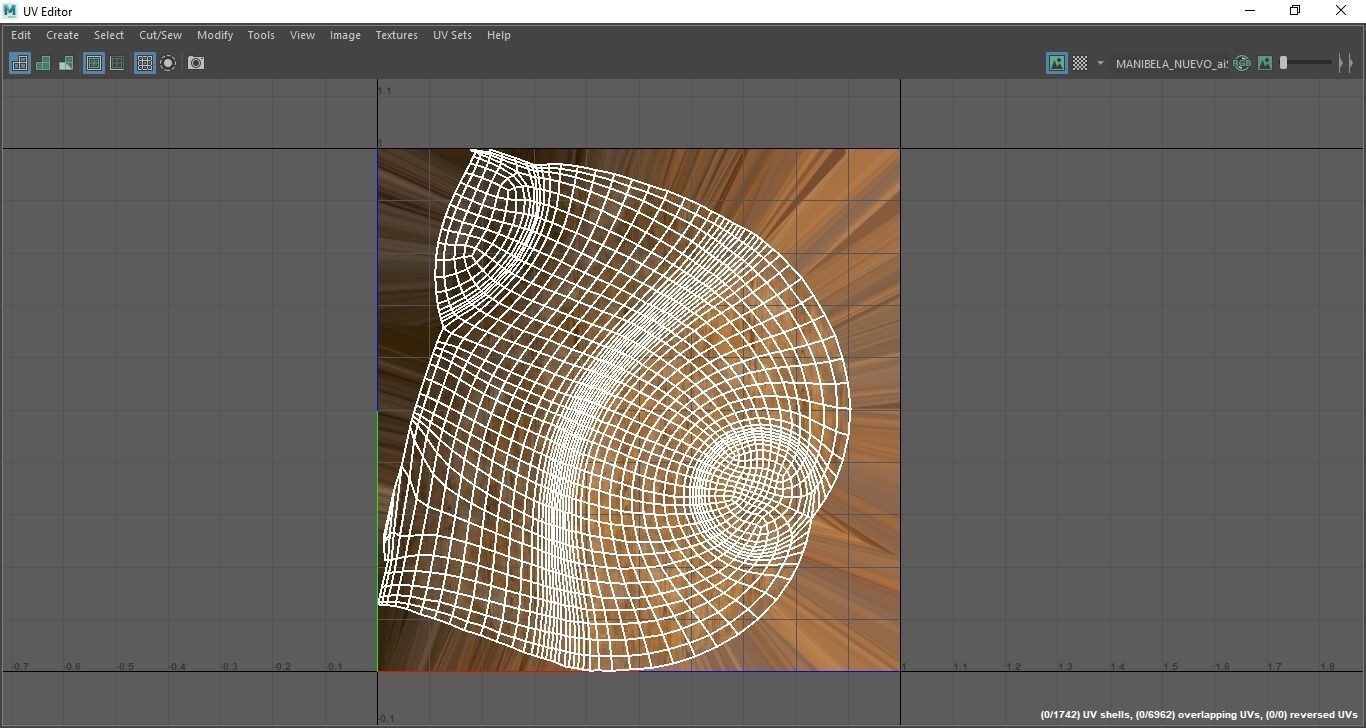Toggle the wireframe display icon

pos(20,63)
